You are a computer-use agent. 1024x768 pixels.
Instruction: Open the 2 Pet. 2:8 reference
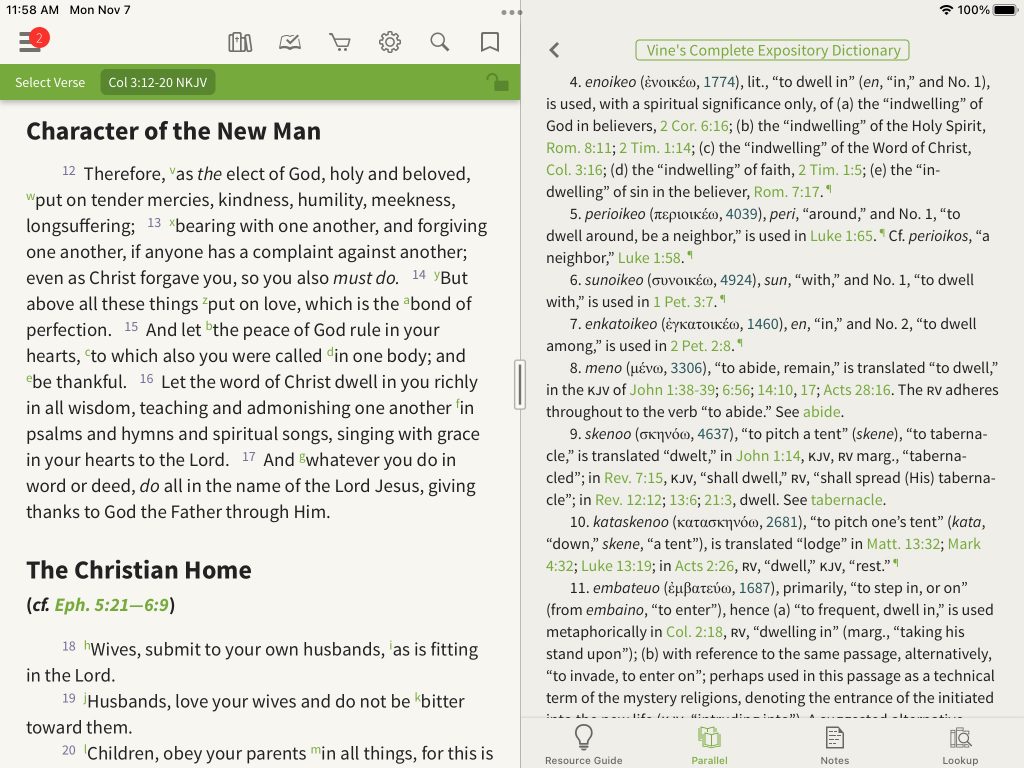701,345
